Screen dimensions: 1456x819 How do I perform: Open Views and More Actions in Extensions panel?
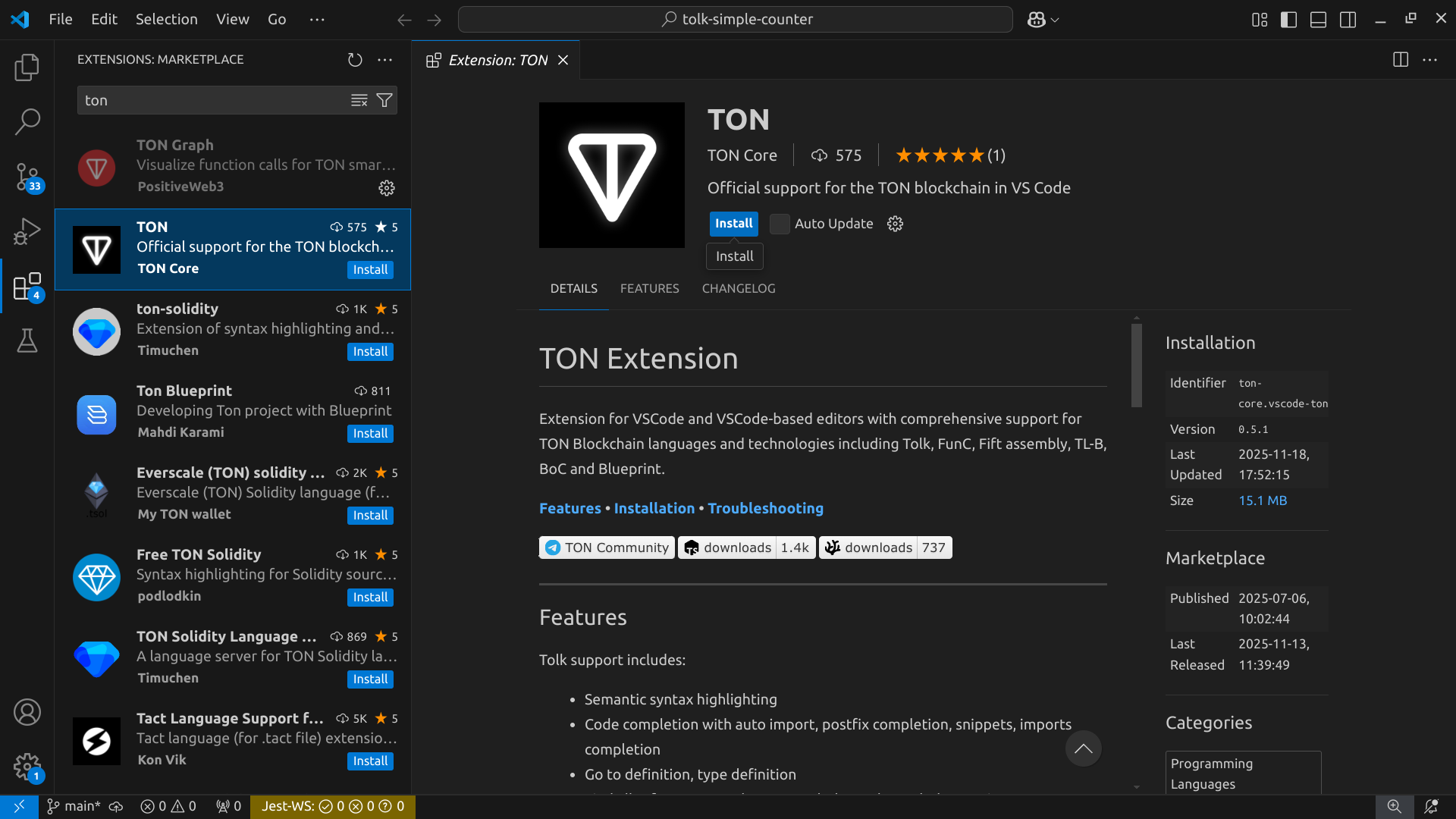(x=385, y=59)
